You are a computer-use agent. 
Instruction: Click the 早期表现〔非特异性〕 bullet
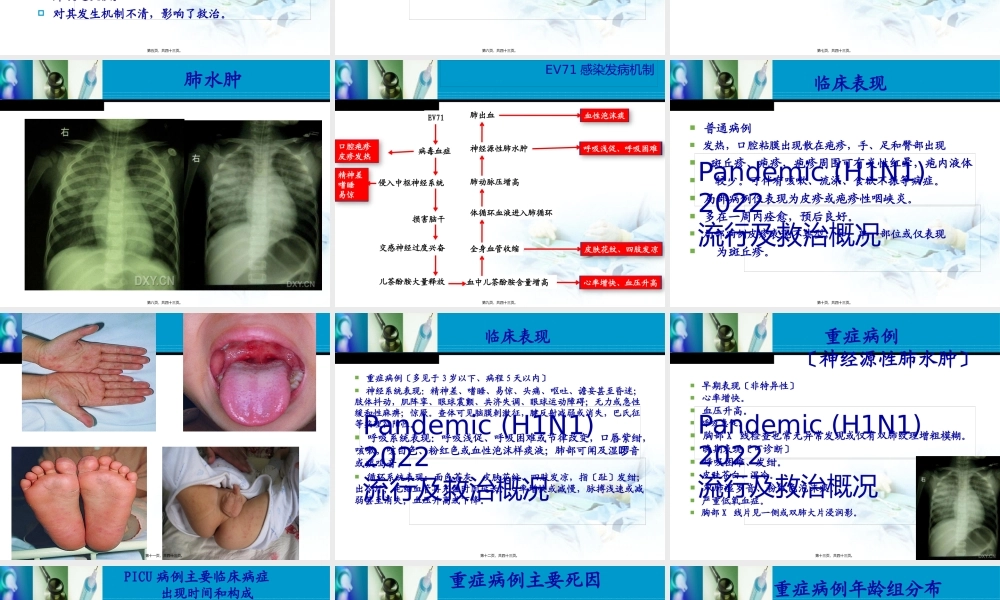(748, 386)
